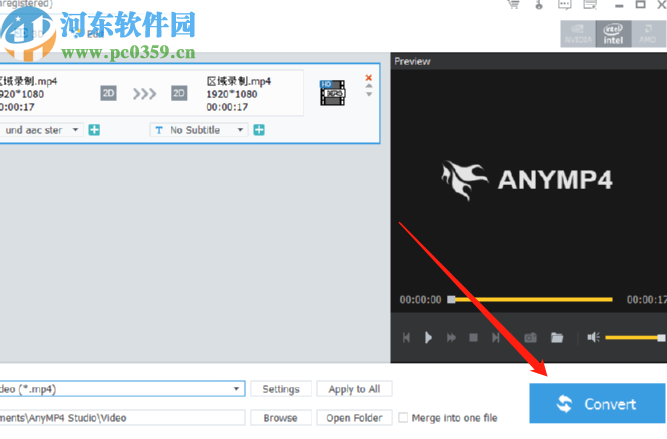Stop the preview playback
The width and height of the screenshot is (667, 439).
tap(473, 338)
